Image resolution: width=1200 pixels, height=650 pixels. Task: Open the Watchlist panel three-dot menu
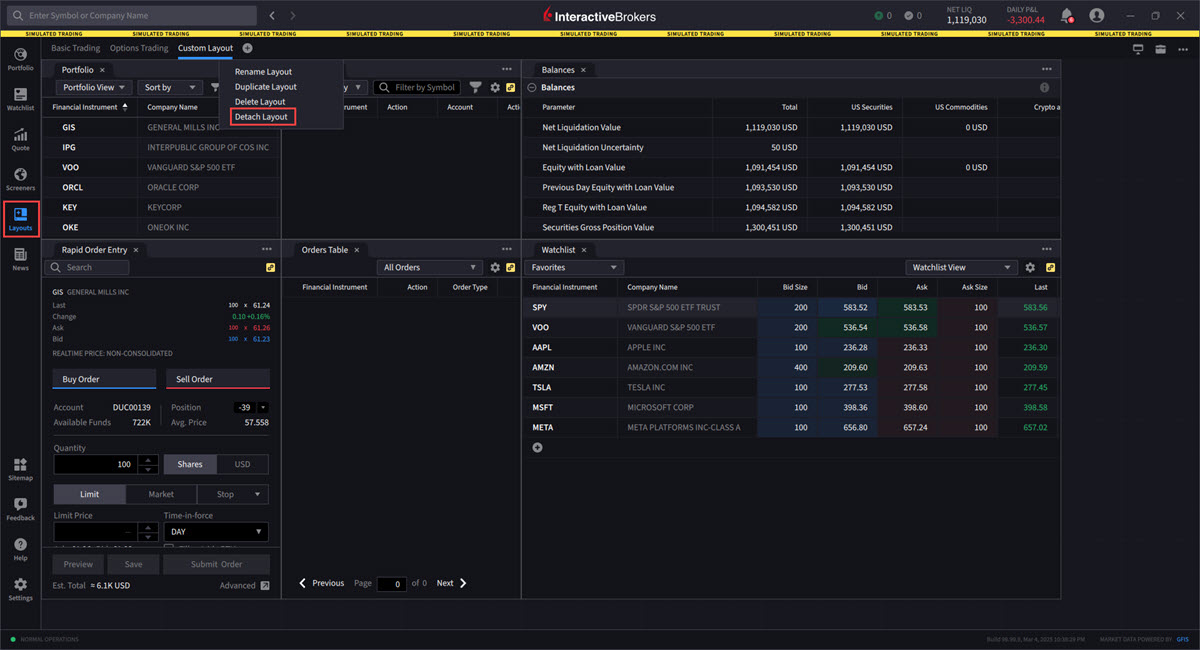tap(1047, 249)
